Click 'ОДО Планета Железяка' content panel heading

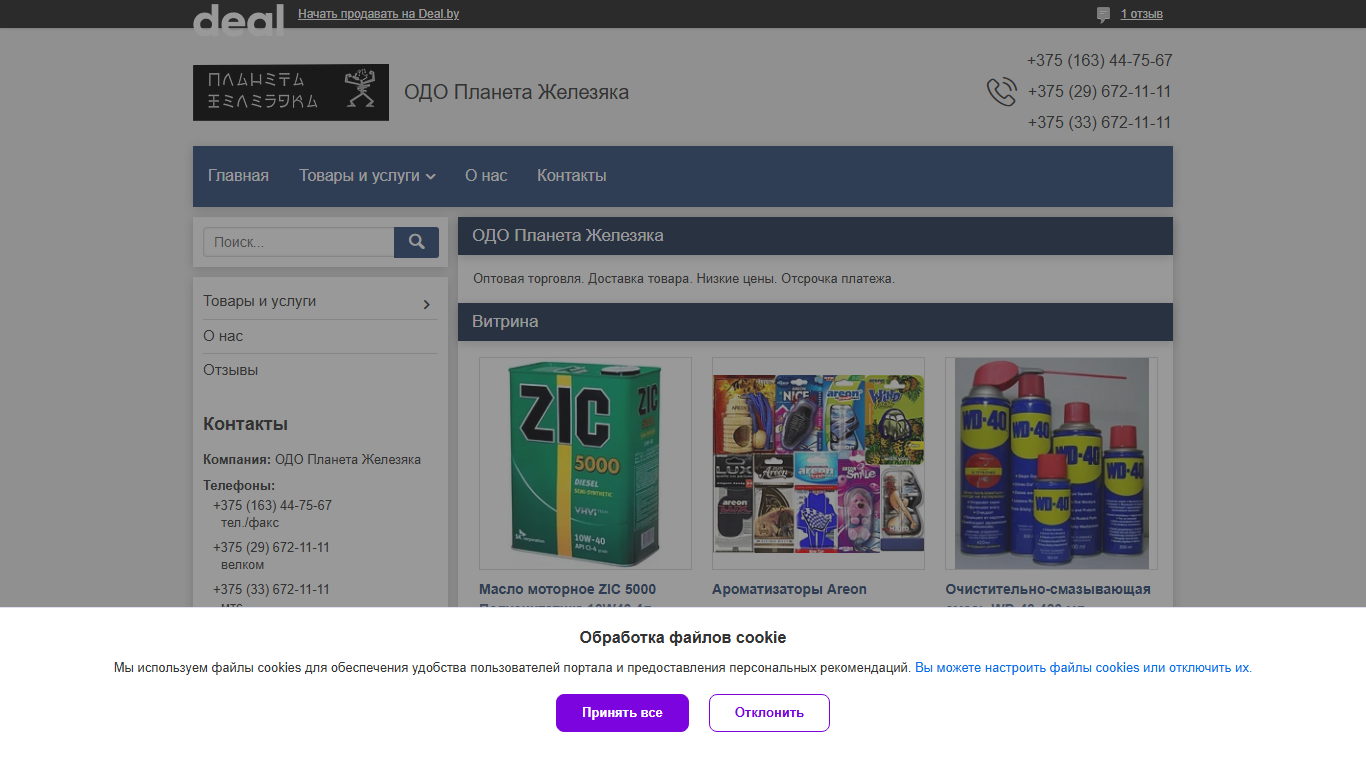(x=568, y=236)
